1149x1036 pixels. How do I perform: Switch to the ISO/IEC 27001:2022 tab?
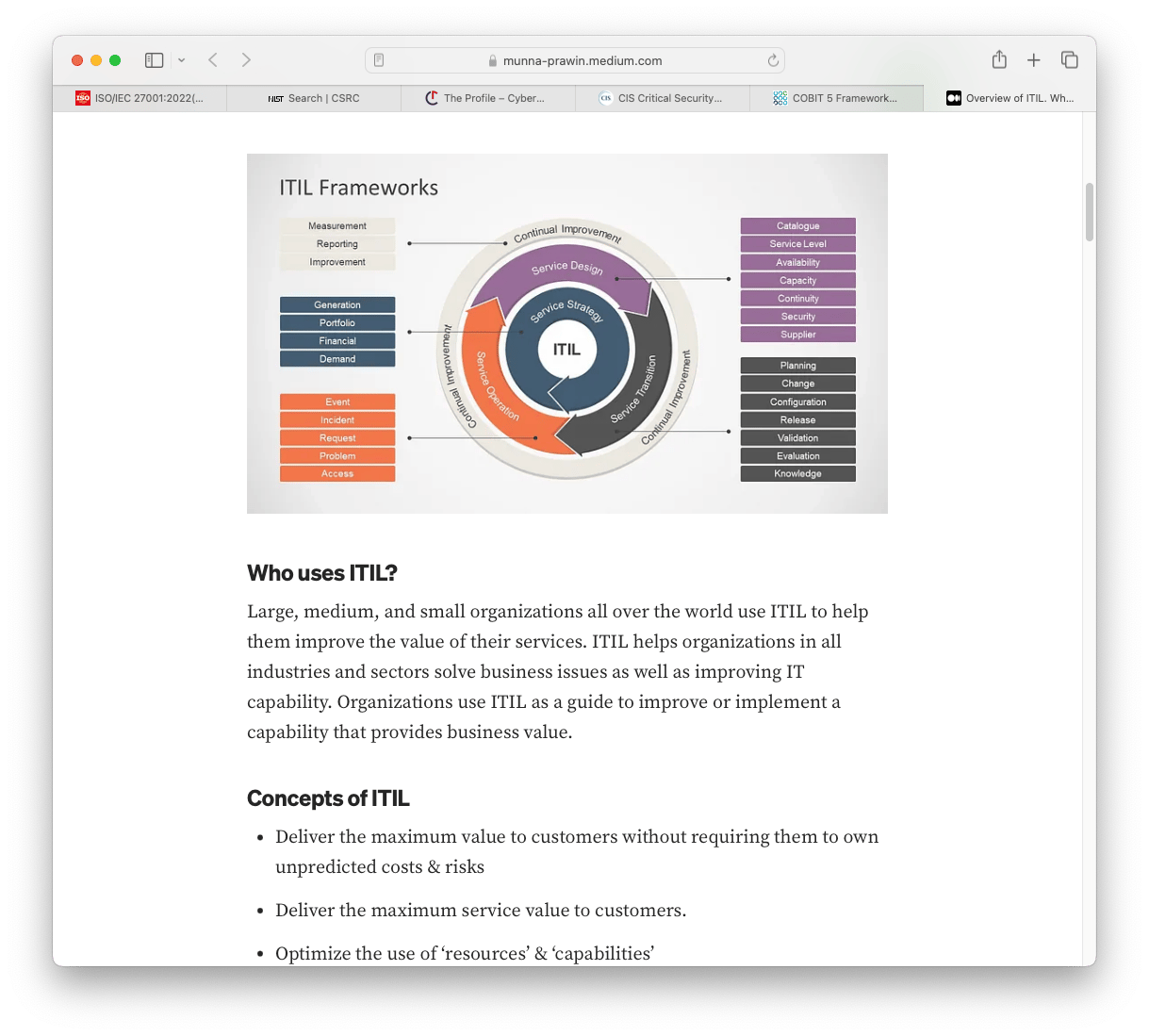coord(140,98)
